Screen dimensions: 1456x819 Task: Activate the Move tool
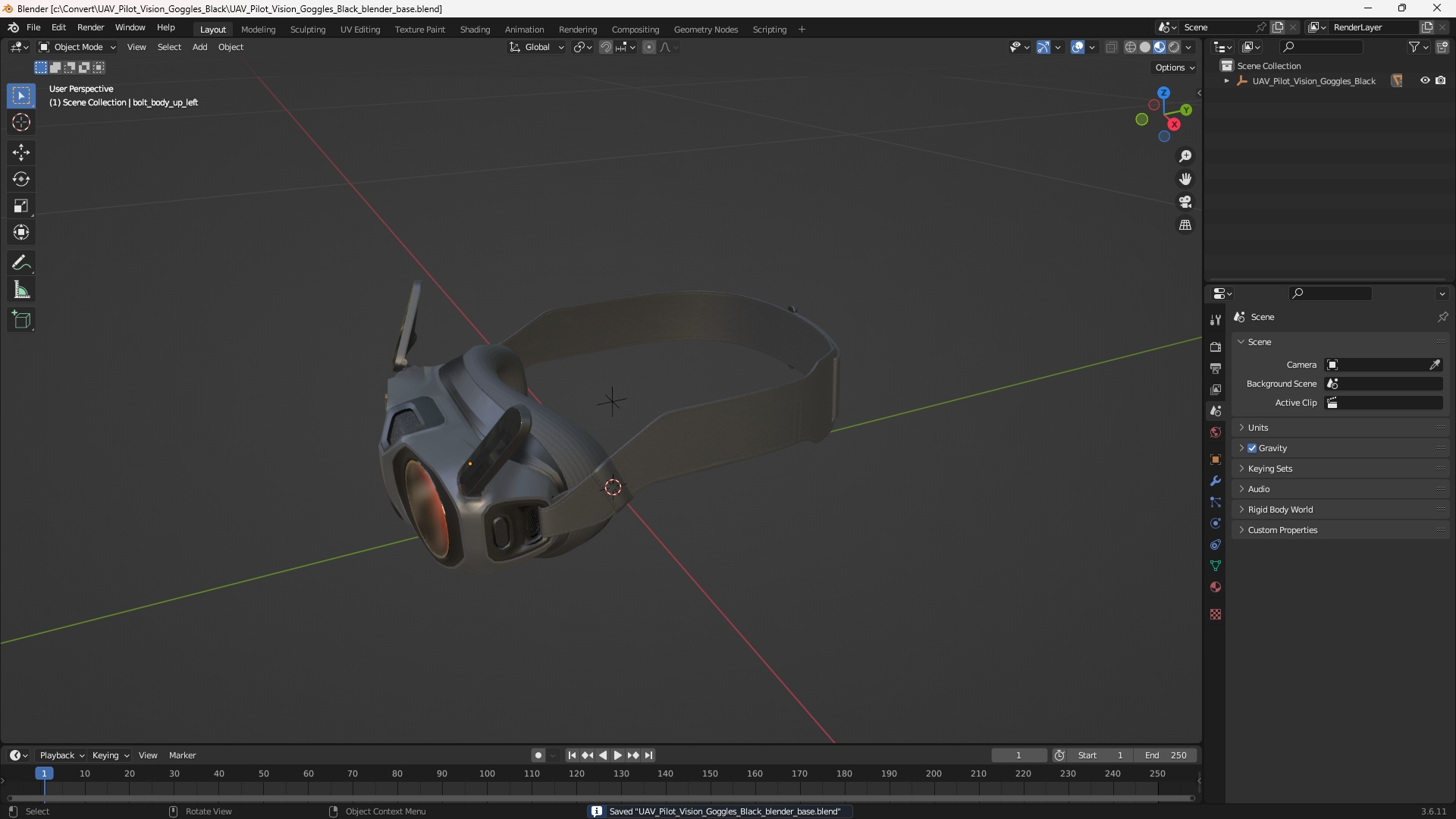(x=21, y=152)
